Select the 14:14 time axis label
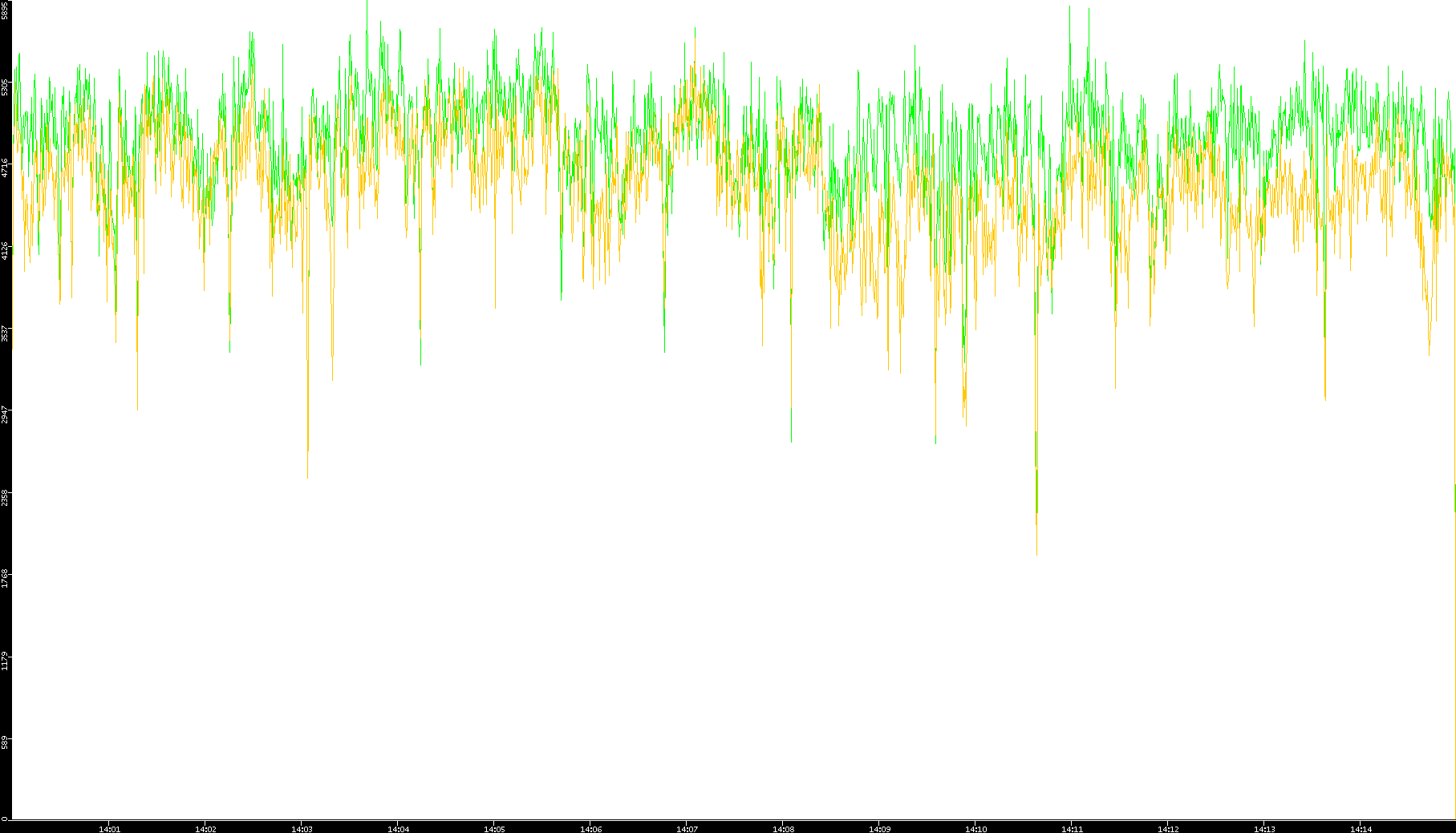Viewport: 1456px width, 833px height. [1361, 829]
